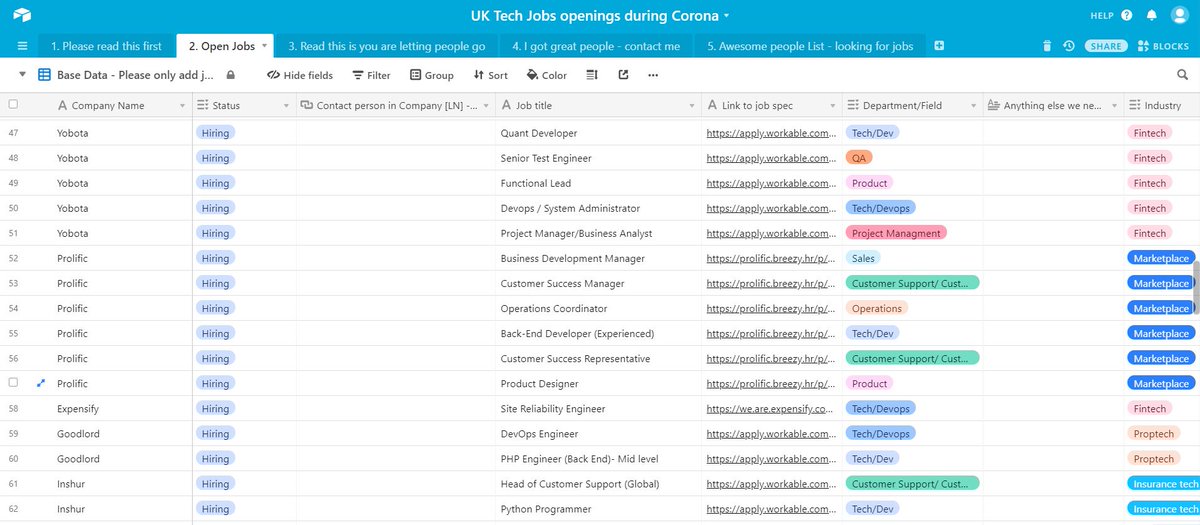
Task: Open notifications bell icon
Action: pos(1152,16)
